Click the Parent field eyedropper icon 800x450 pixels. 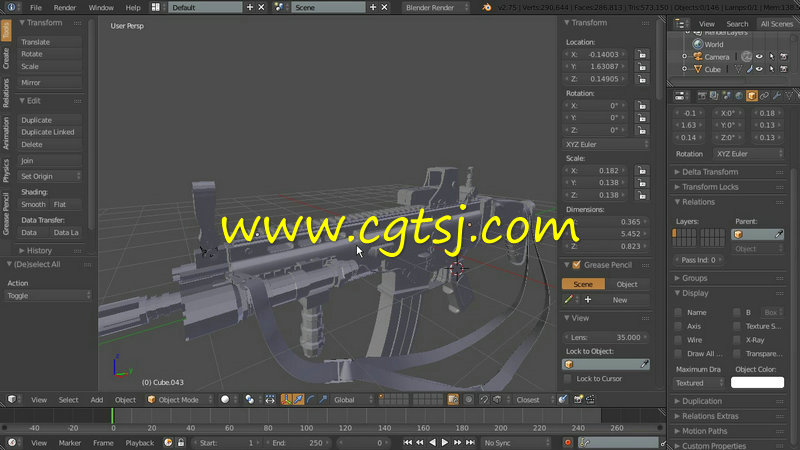point(779,234)
